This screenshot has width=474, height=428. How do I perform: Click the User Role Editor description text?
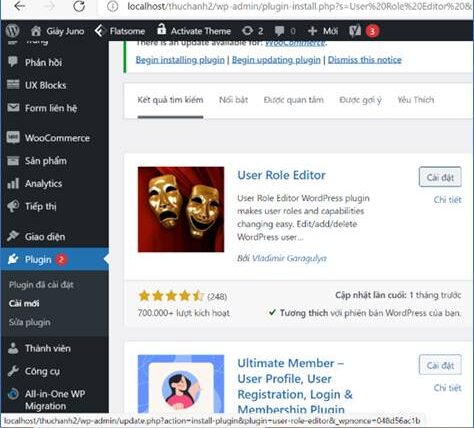[303, 217]
